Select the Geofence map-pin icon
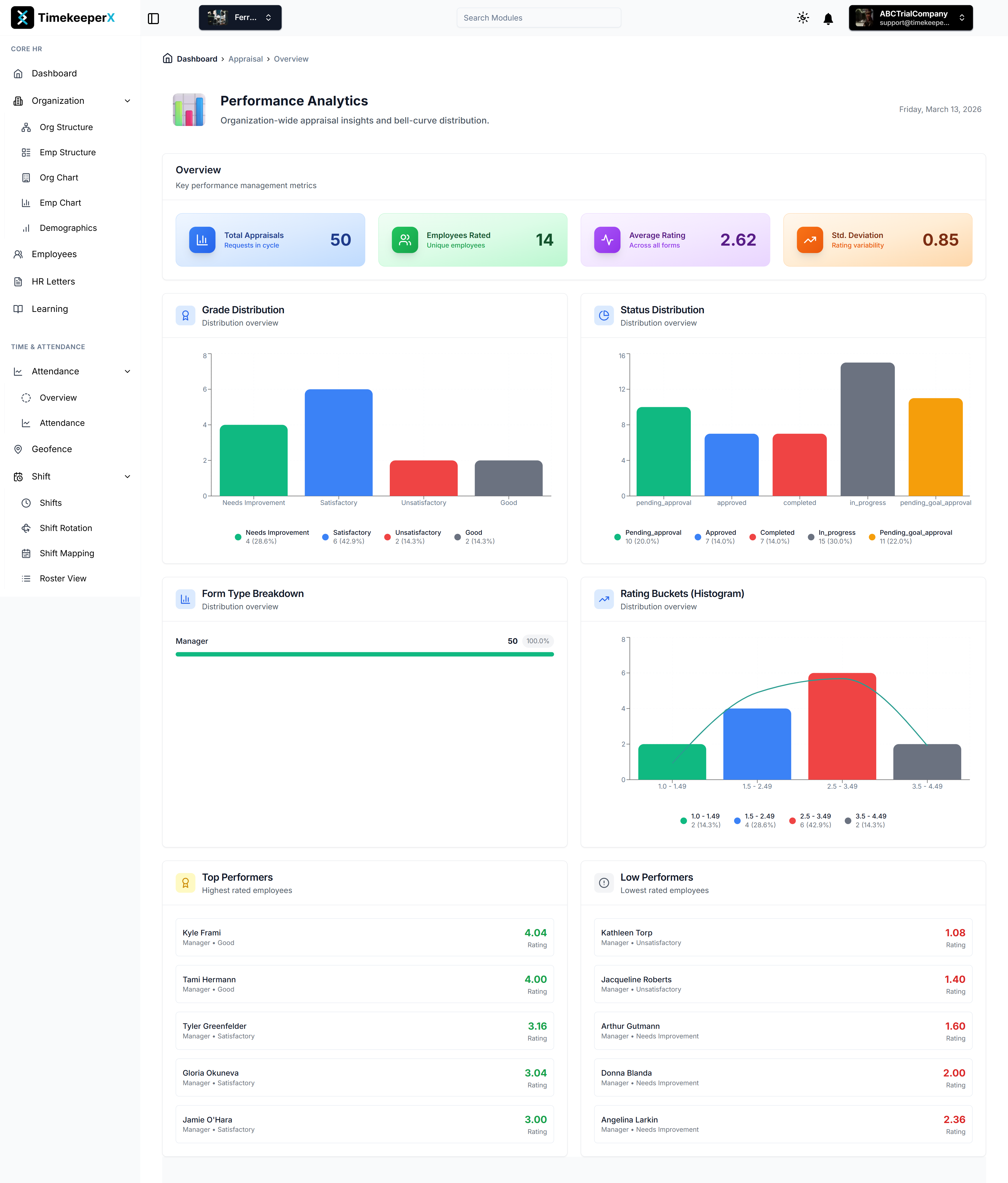Viewport: 1008px width, 1183px height. pyautogui.click(x=18, y=449)
